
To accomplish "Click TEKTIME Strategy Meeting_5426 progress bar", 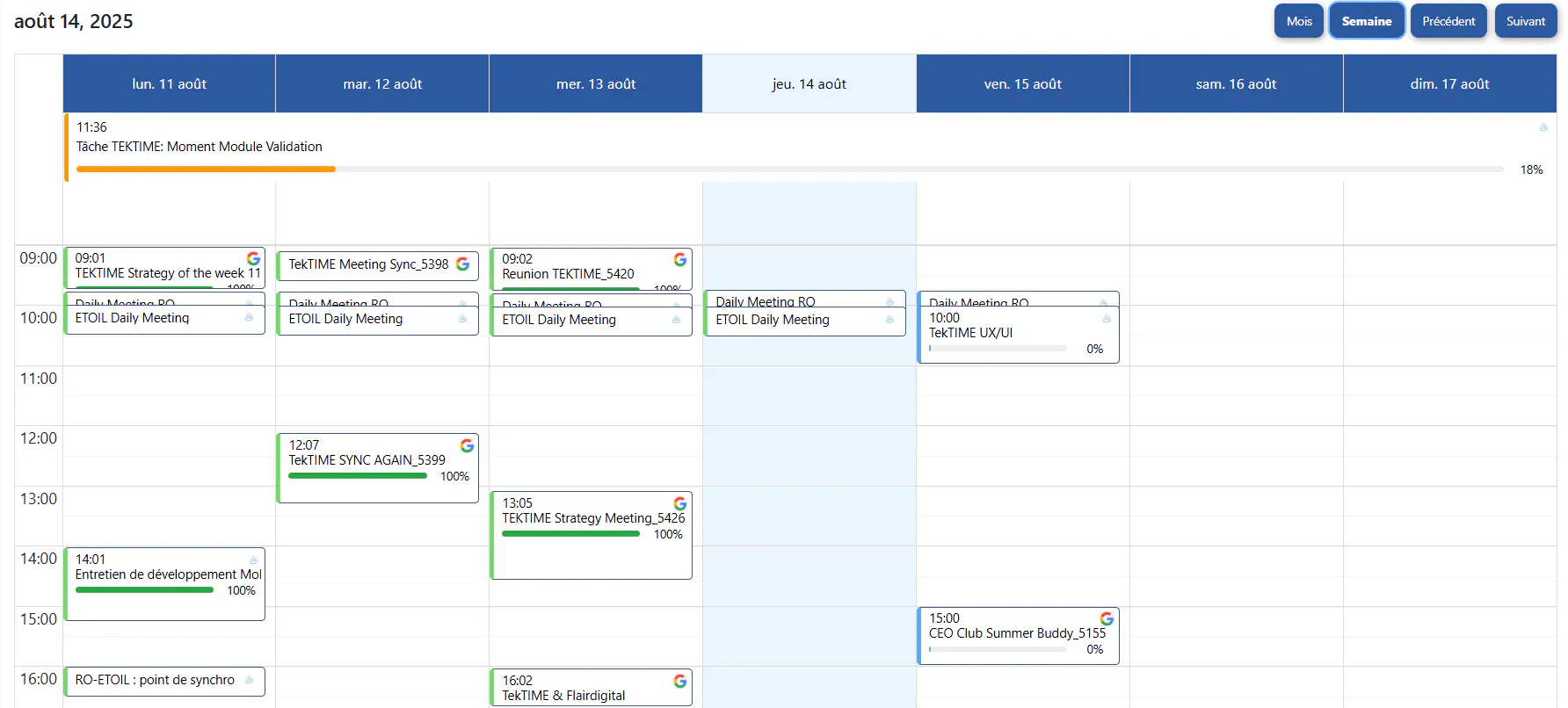I will pos(571,534).
